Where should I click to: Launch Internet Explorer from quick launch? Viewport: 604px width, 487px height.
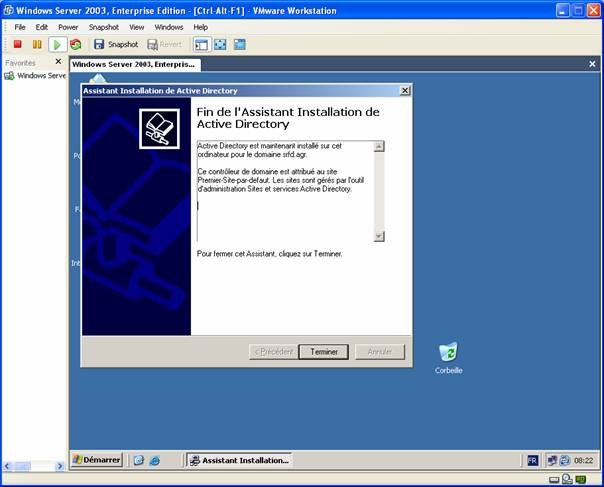pyautogui.click(x=155, y=460)
